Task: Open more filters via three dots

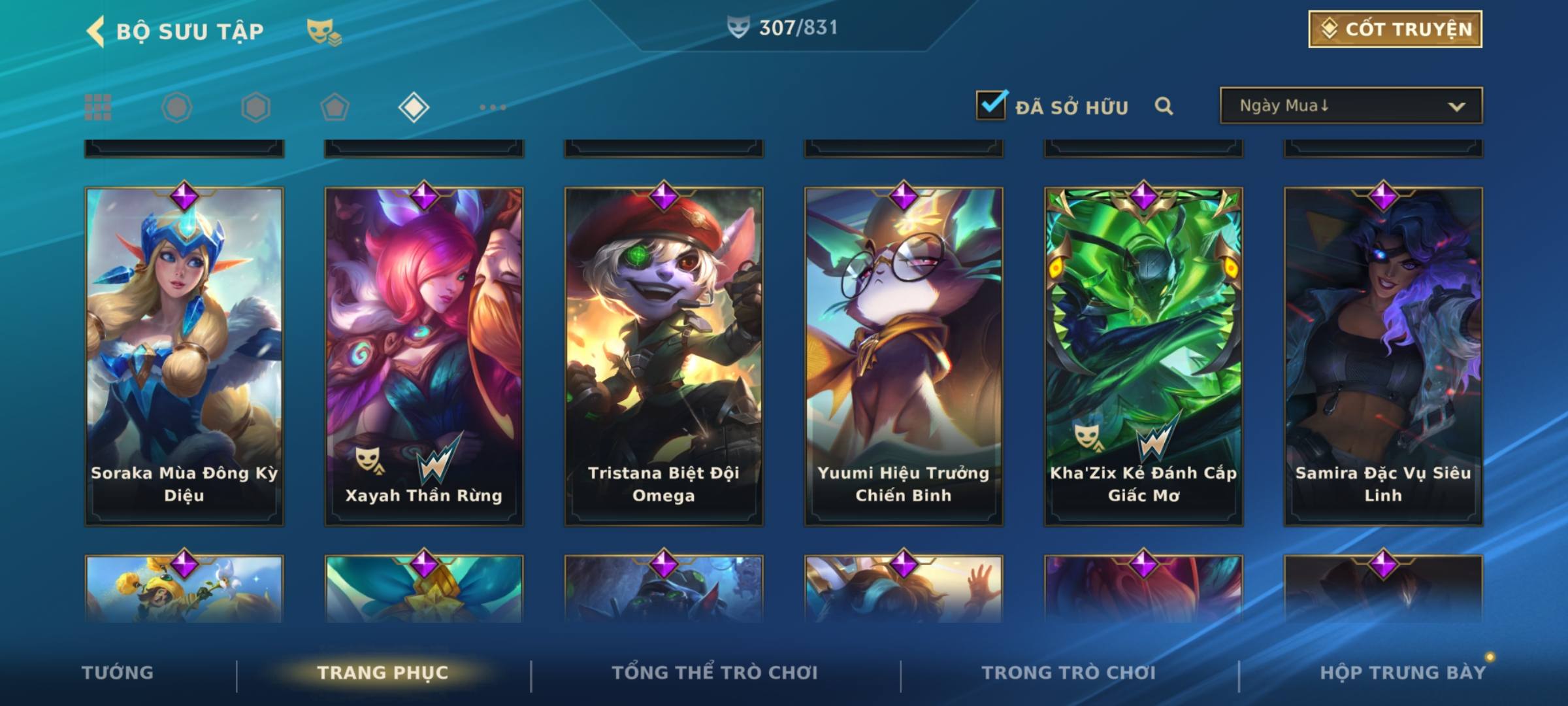Action: [x=493, y=107]
